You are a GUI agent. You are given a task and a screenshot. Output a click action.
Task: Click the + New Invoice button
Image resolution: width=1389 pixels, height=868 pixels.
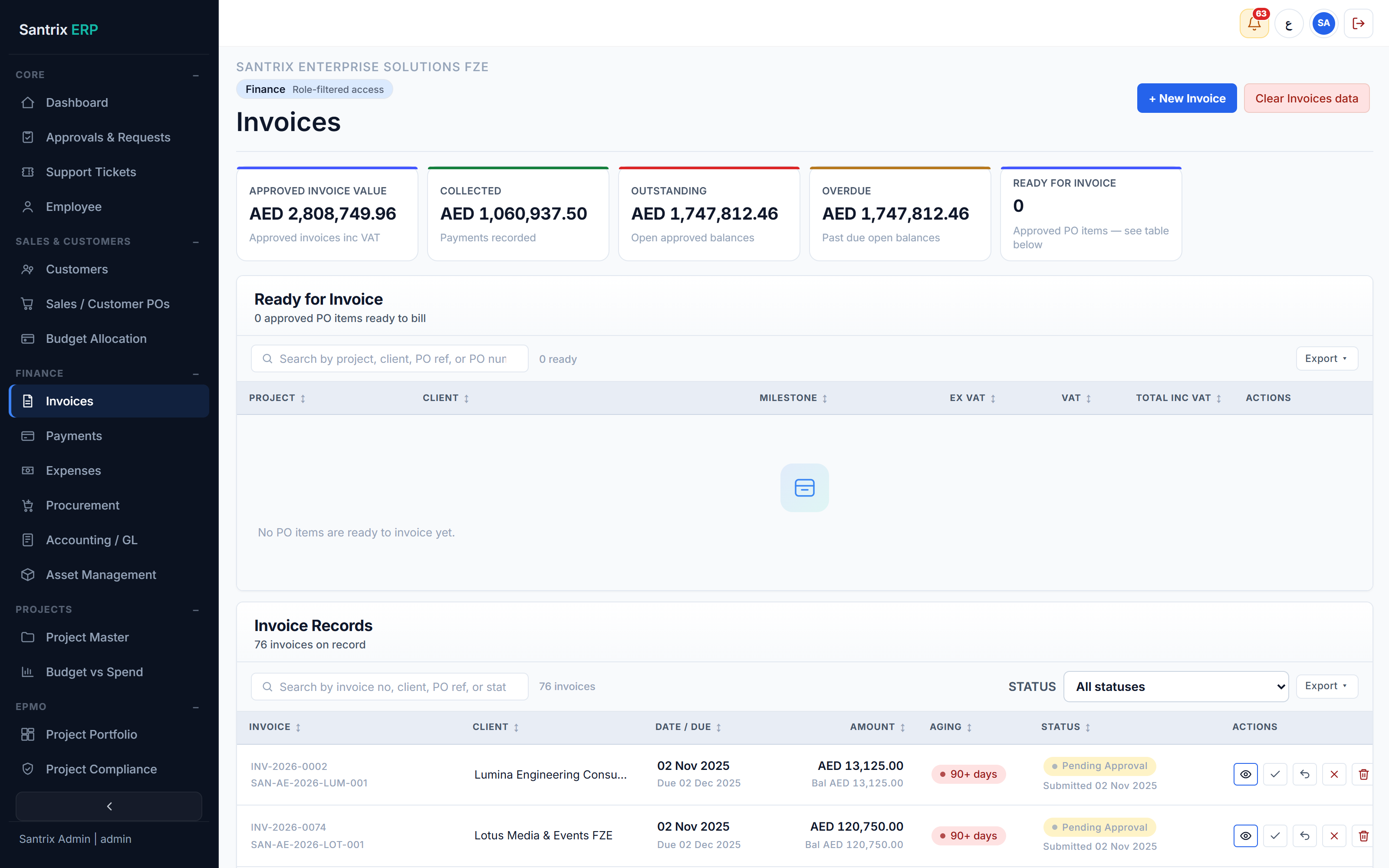[x=1186, y=98]
